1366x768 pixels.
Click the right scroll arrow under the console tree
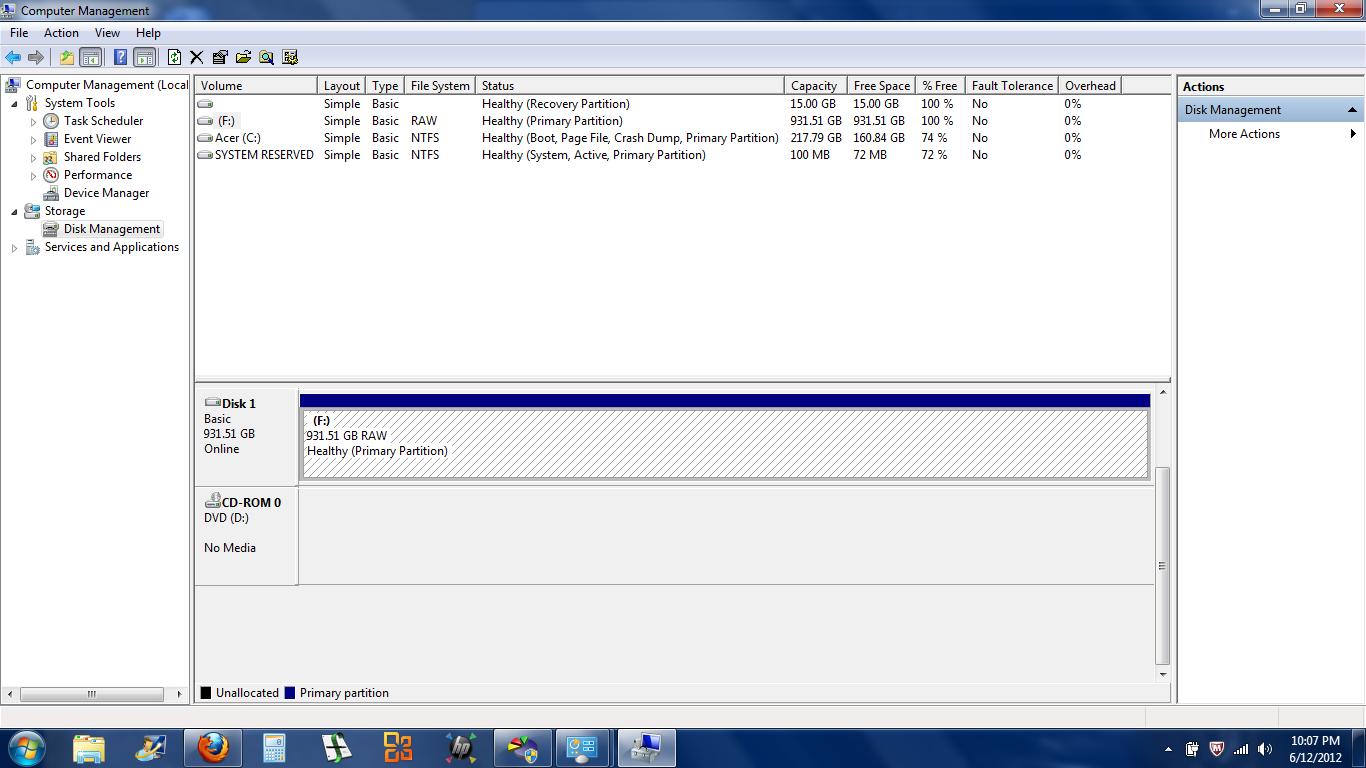180,694
